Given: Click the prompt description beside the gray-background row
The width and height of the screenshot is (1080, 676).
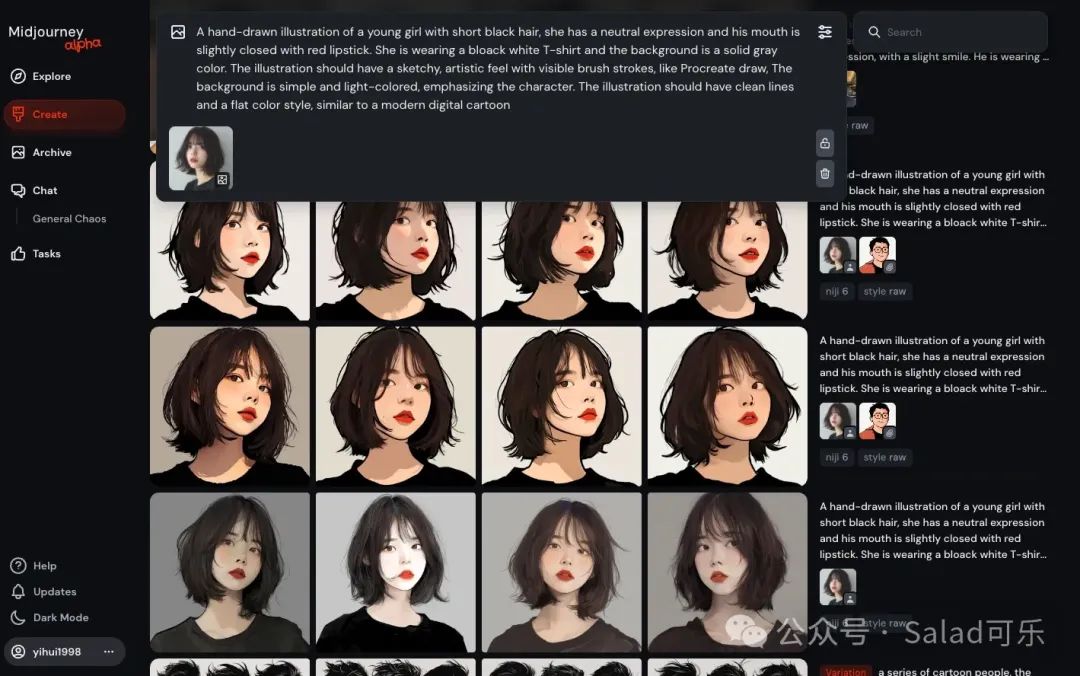Looking at the screenshot, I should [x=933, y=531].
